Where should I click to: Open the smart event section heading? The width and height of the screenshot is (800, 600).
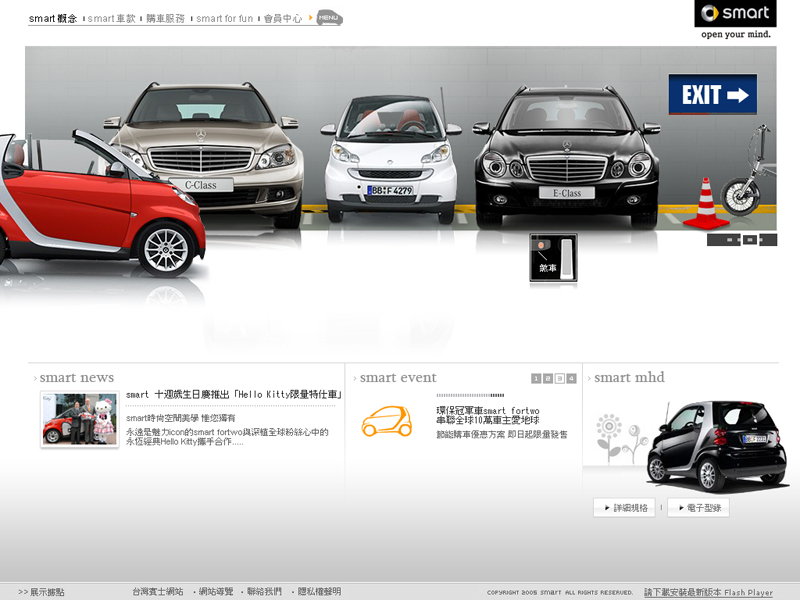(398, 378)
